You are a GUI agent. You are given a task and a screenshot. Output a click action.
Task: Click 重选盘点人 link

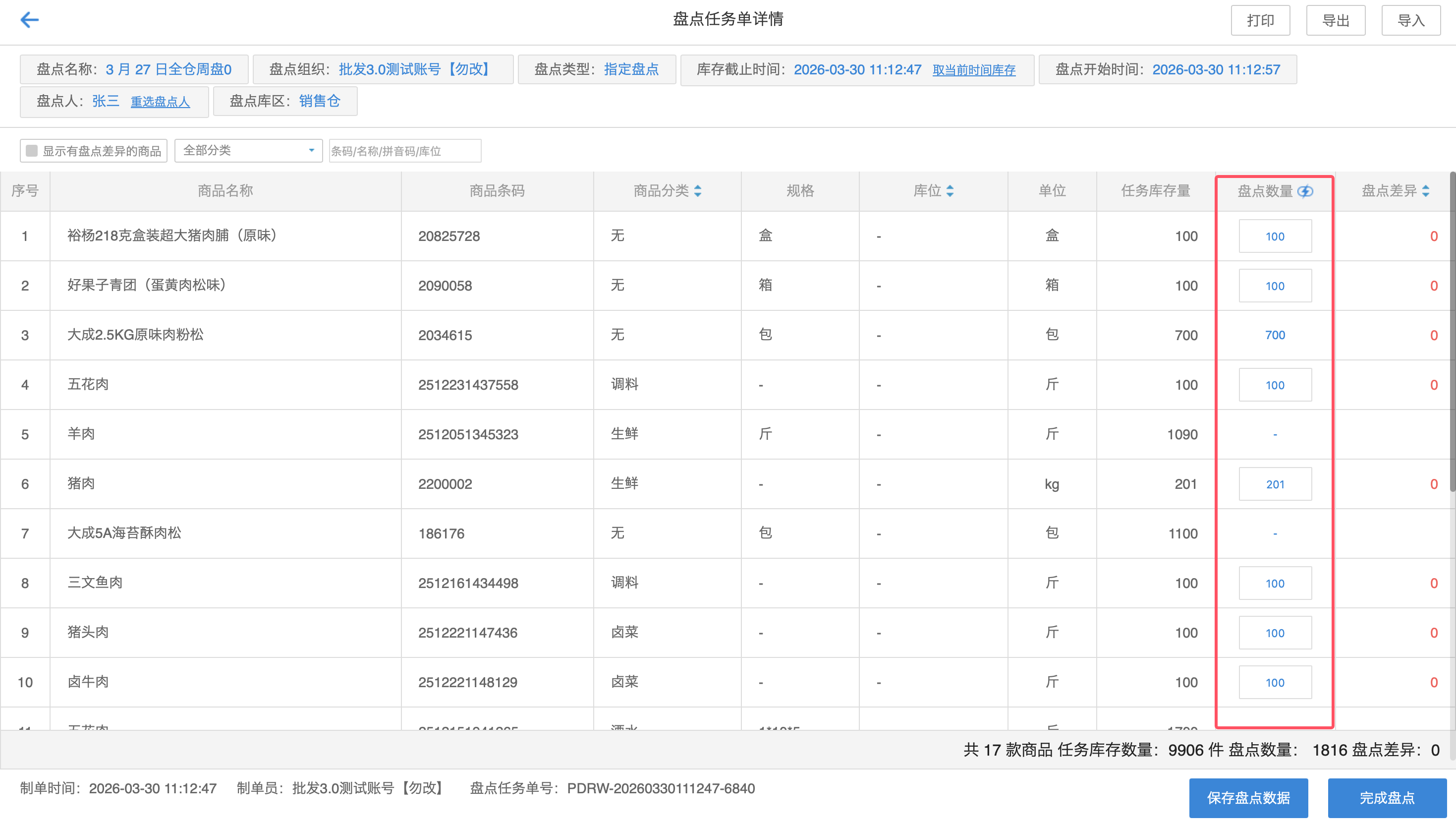[x=160, y=102]
